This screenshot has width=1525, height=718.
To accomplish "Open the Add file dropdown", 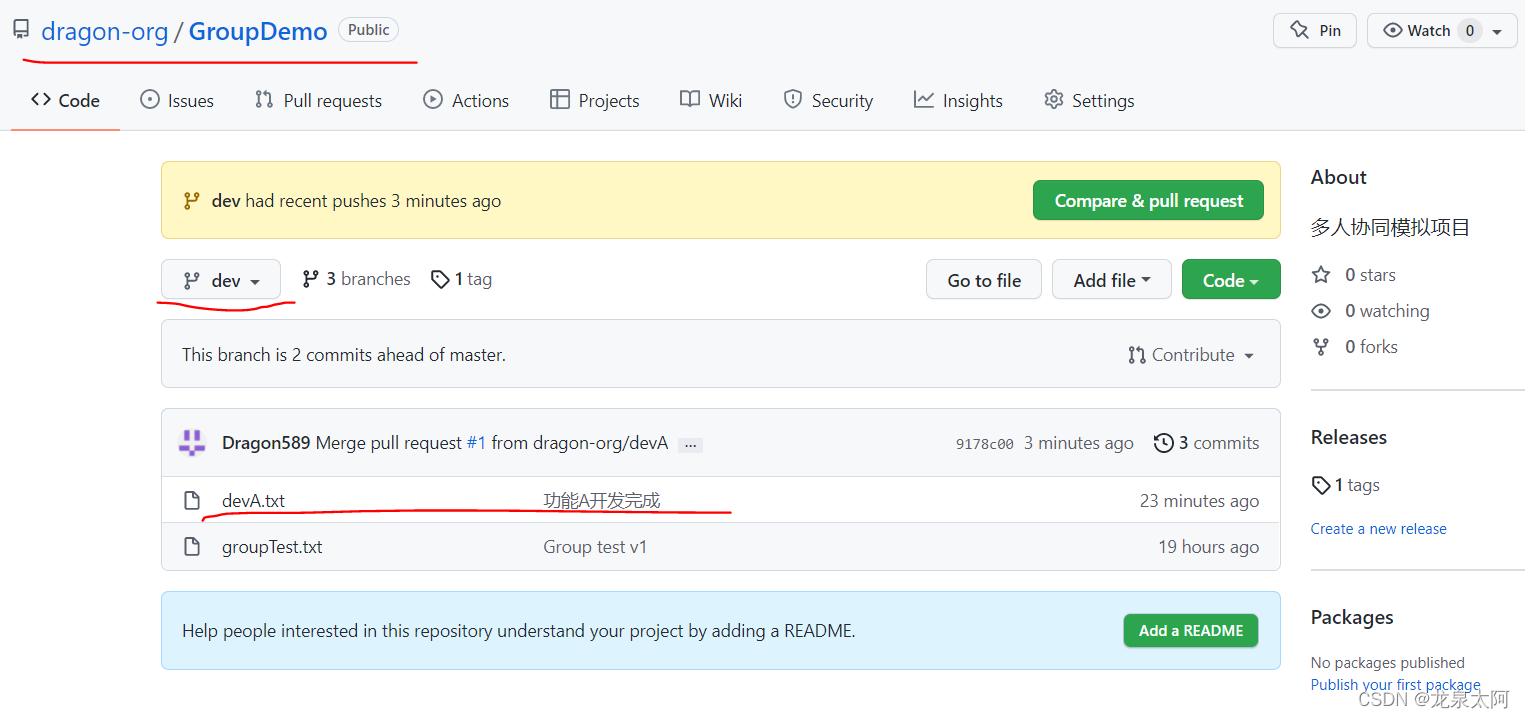I will [1112, 280].
